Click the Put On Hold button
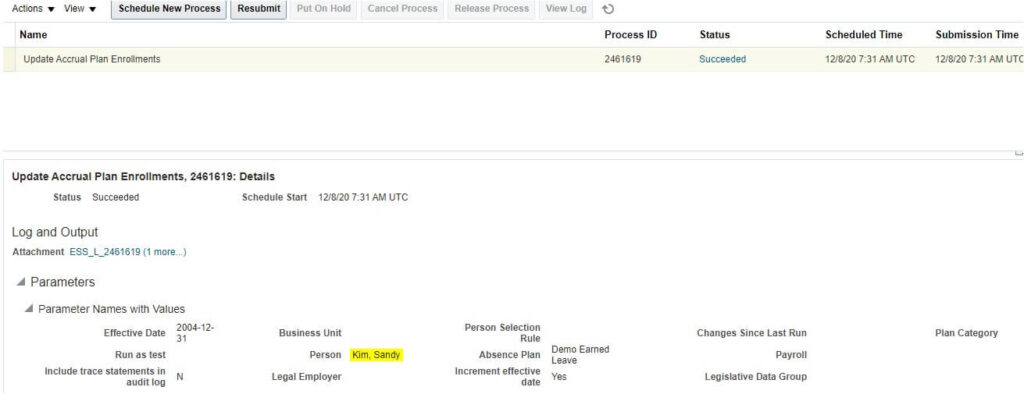The width and height of the screenshot is (1024, 394). 323,9
